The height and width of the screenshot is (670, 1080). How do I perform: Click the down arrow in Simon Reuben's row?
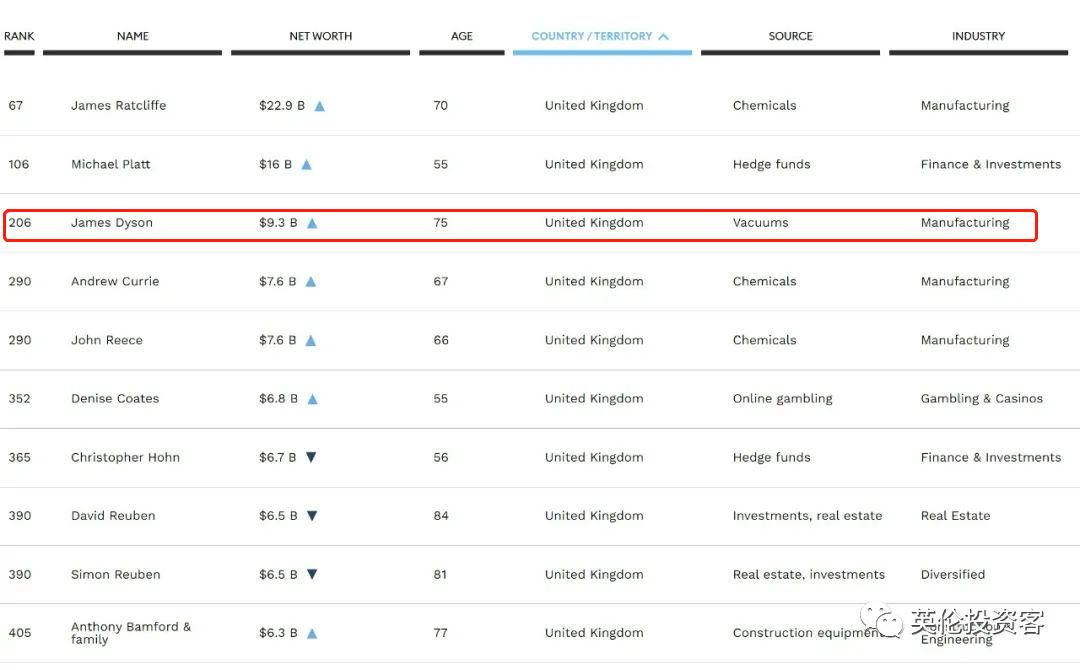(312, 574)
